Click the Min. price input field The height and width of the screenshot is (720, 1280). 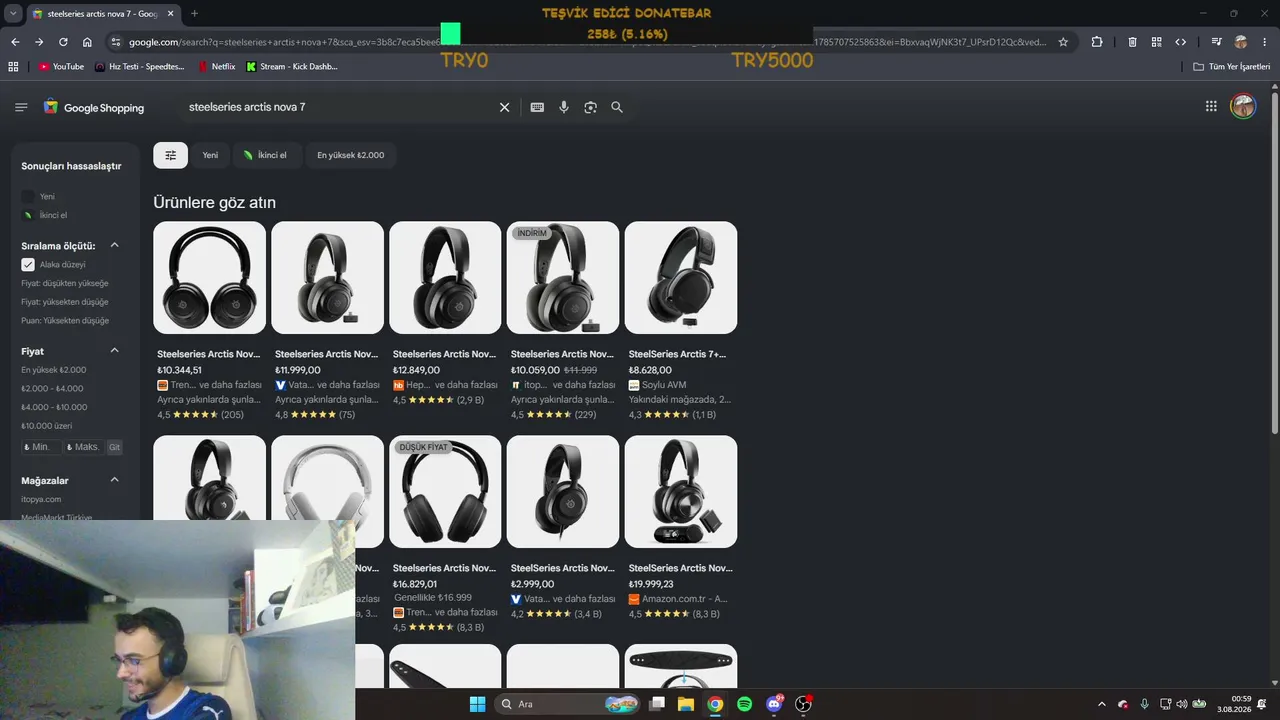click(40, 447)
